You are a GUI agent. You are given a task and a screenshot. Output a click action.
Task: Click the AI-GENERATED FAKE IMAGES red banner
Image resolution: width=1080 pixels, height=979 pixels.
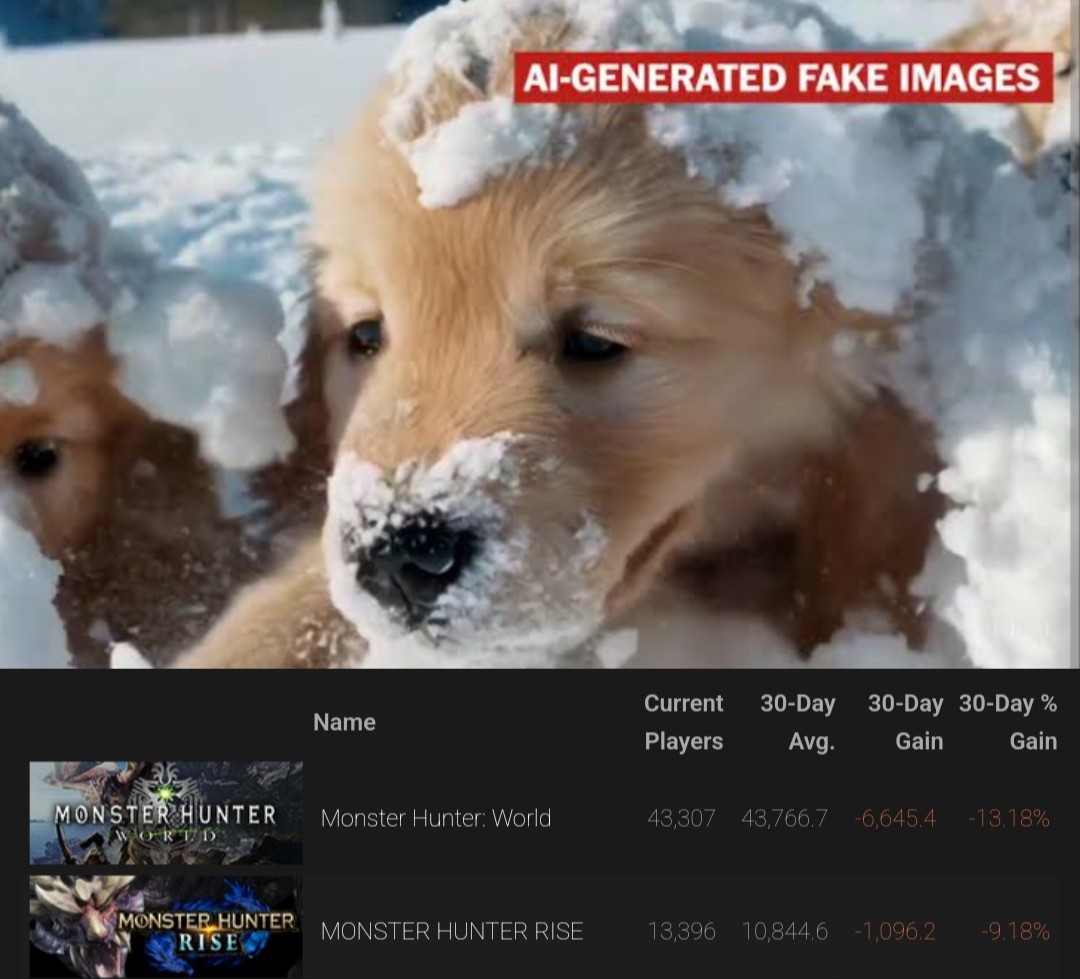(x=783, y=77)
